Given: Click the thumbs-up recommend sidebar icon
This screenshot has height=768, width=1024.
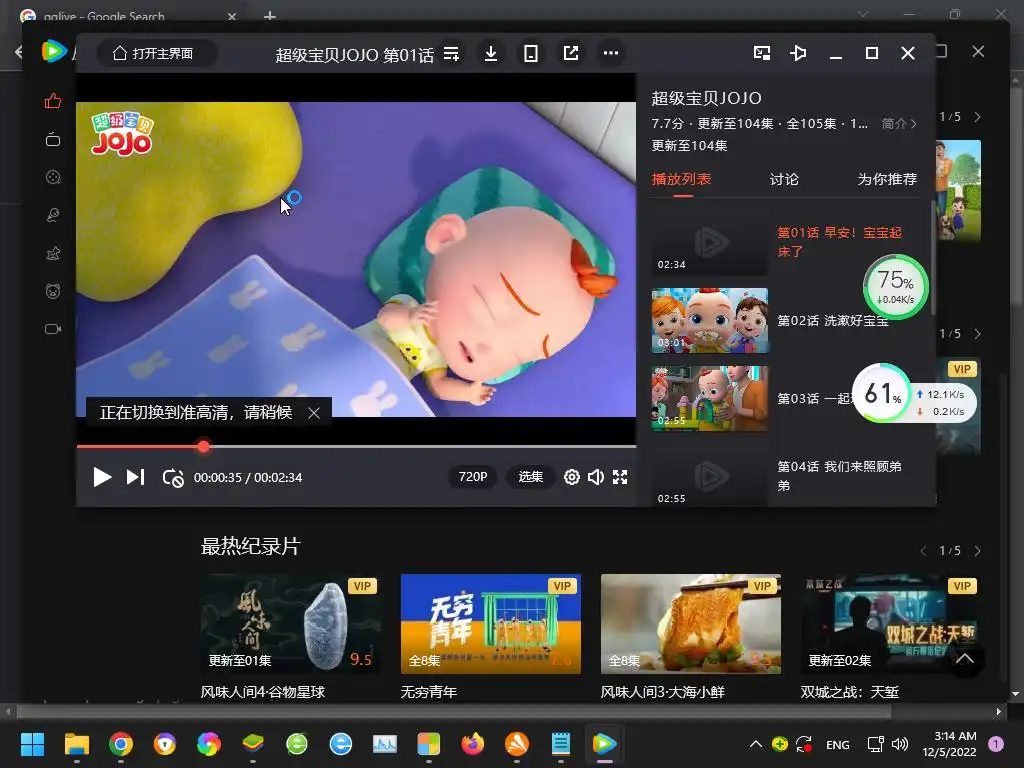Looking at the screenshot, I should coord(53,101).
